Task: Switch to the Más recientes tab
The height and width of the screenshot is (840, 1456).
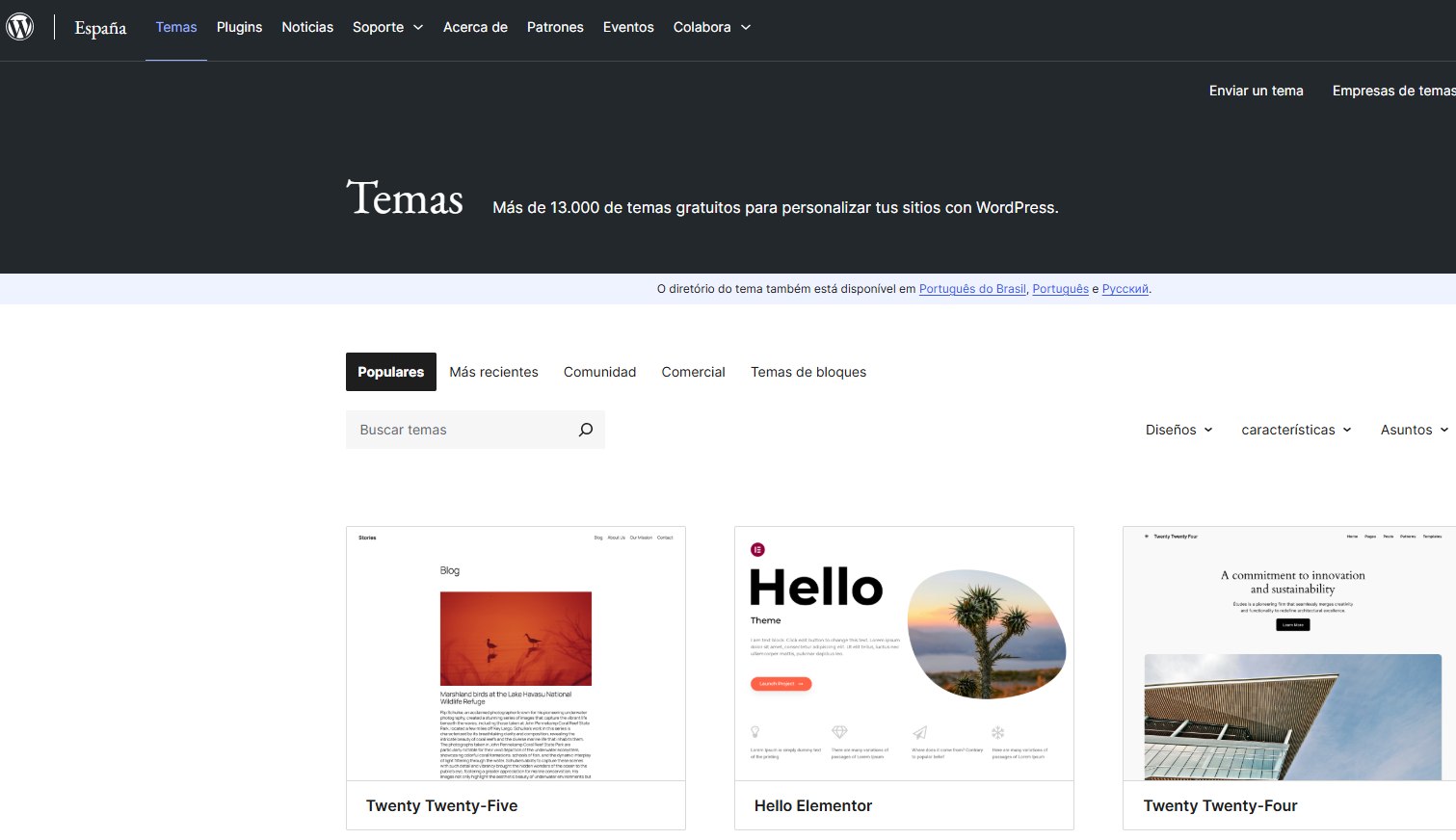Action: (x=493, y=372)
